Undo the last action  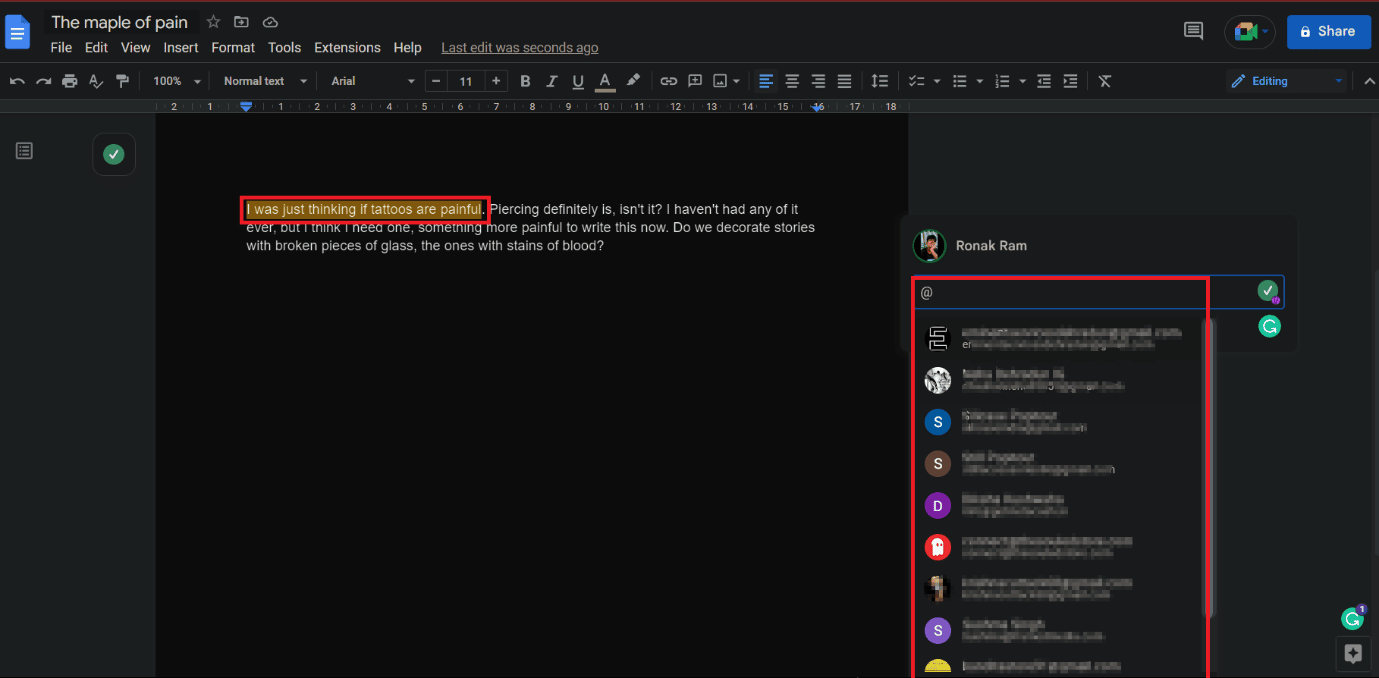(x=17, y=81)
